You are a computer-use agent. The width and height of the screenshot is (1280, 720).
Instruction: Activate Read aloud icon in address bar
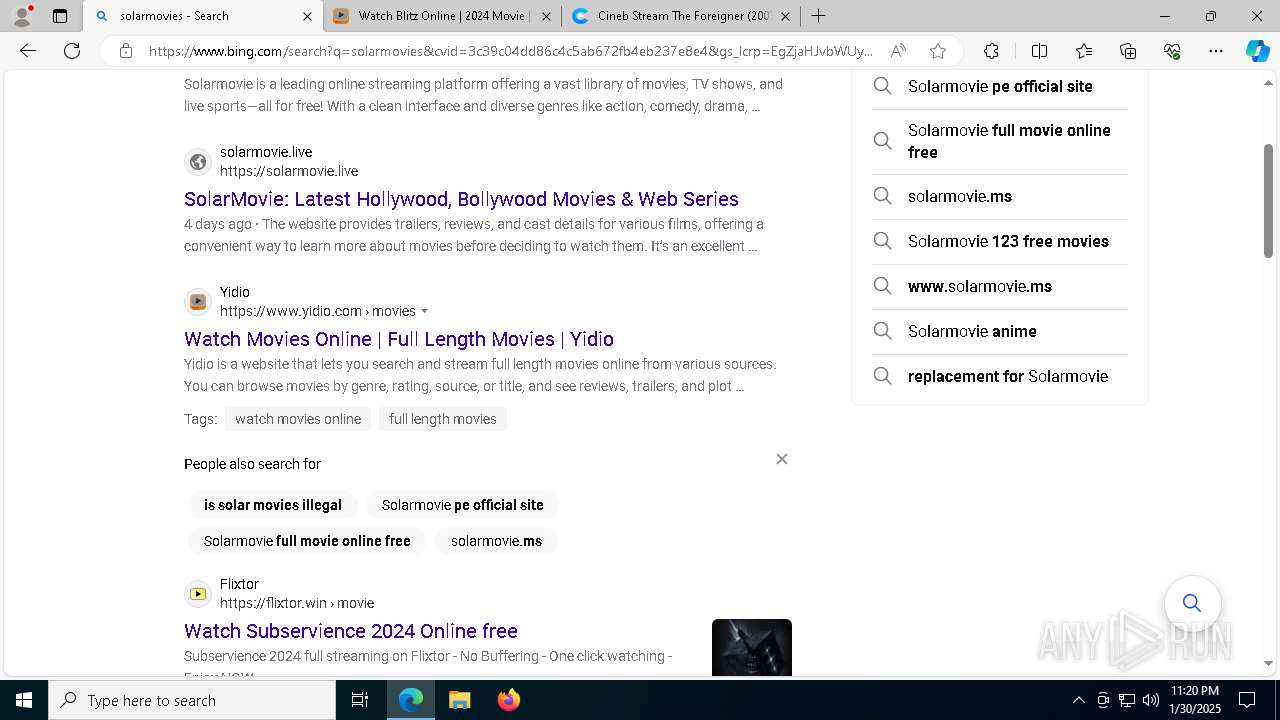(898, 51)
